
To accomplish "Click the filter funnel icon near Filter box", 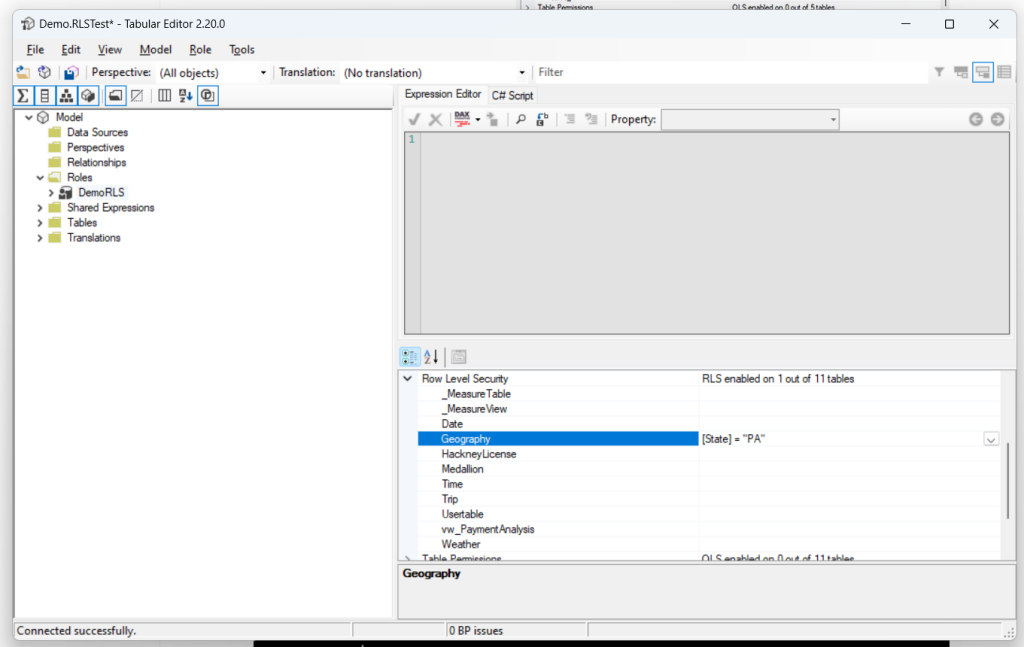I will [x=939, y=71].
